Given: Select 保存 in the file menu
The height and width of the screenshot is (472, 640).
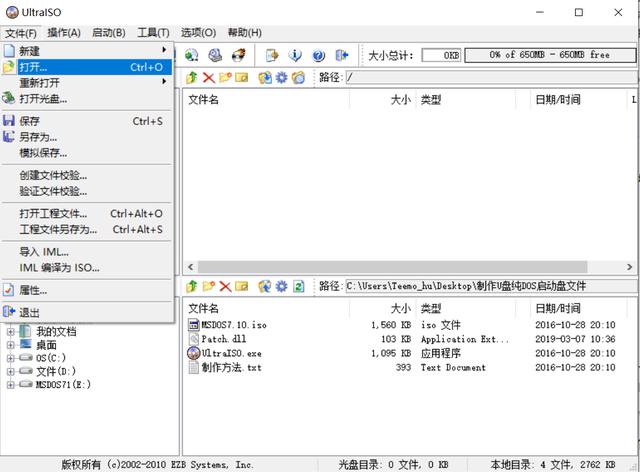Looking at the screenshot, I should [87, 121].
